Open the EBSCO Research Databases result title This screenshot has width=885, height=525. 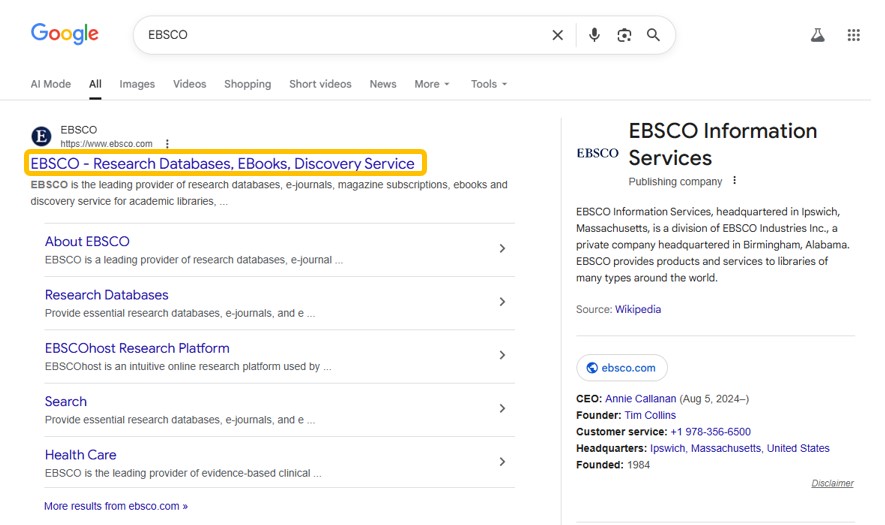coord(222,163)
